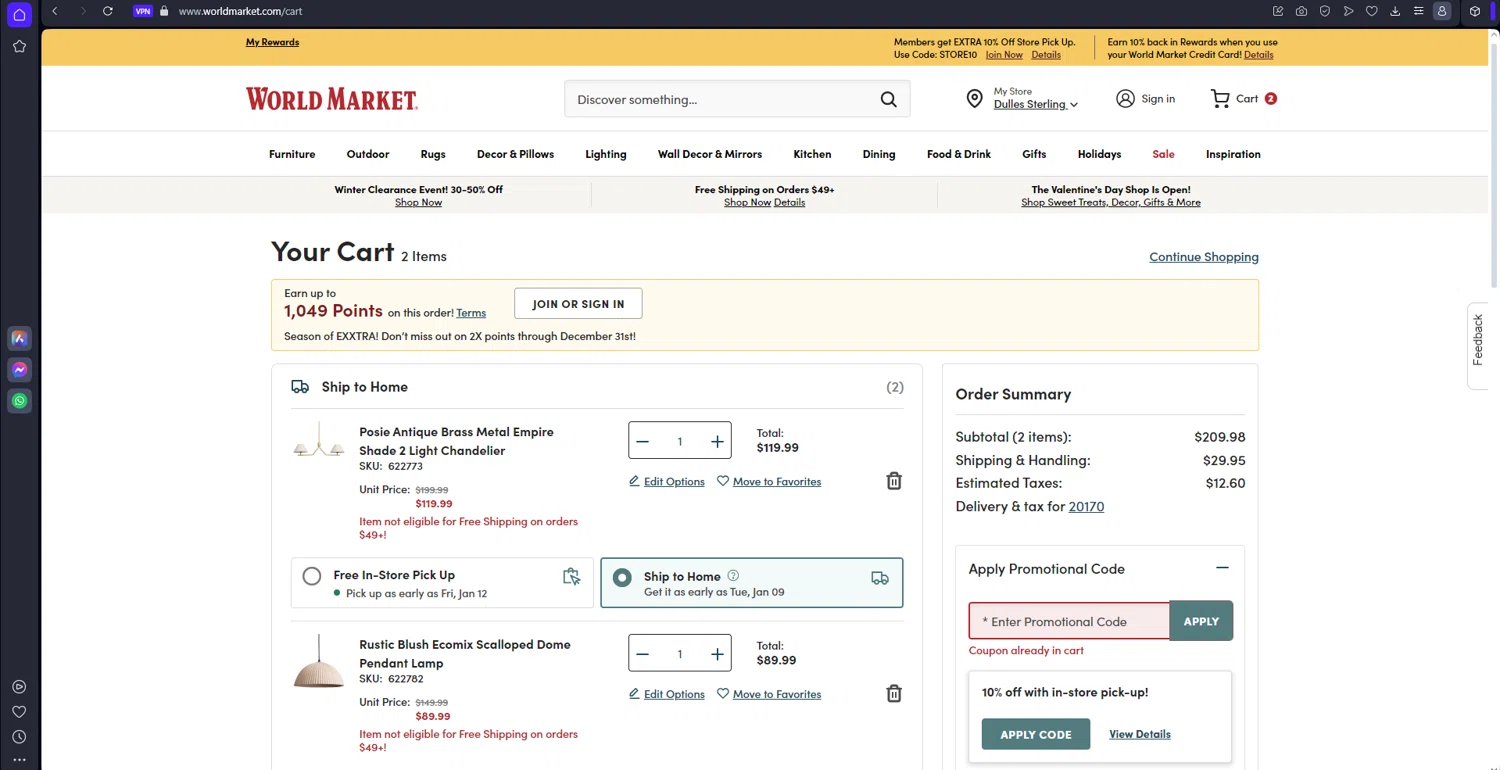Open sidebar heart favorites icon
This screenshot has height=770, width=1500.
[19, 712]
